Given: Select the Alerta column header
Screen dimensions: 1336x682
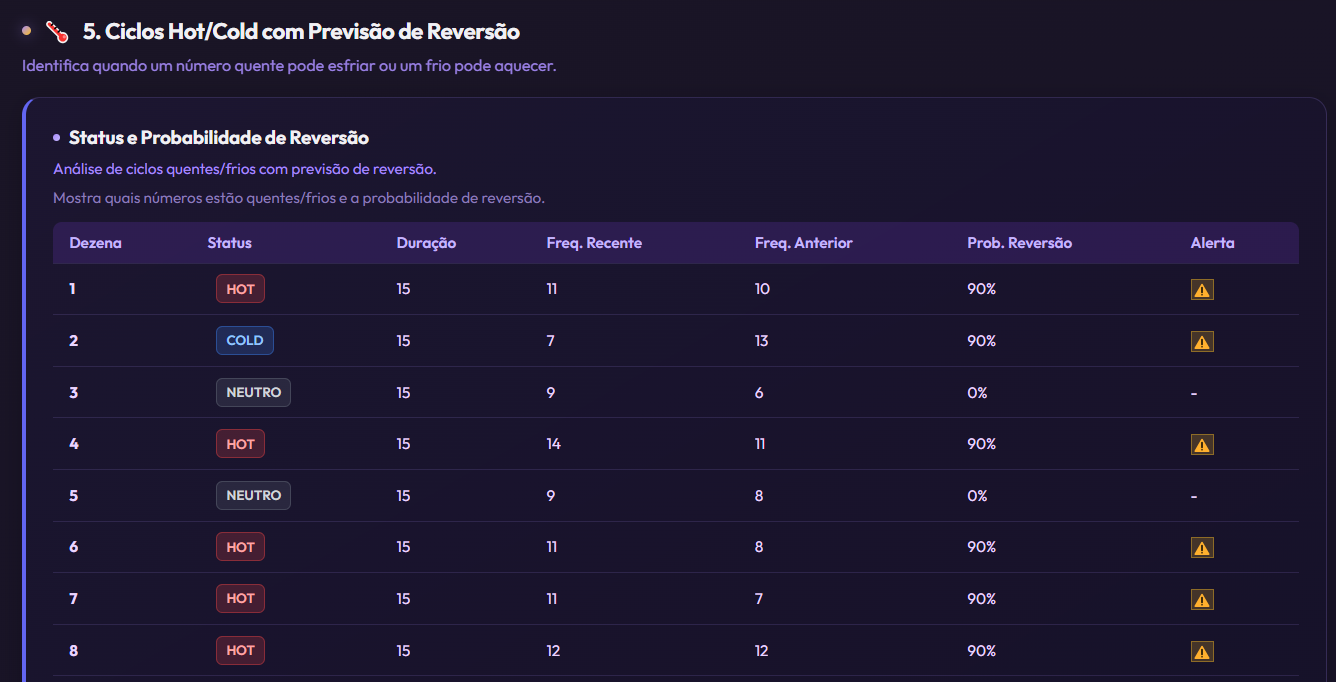Looking at the screenshot, I should (1211, 242).
